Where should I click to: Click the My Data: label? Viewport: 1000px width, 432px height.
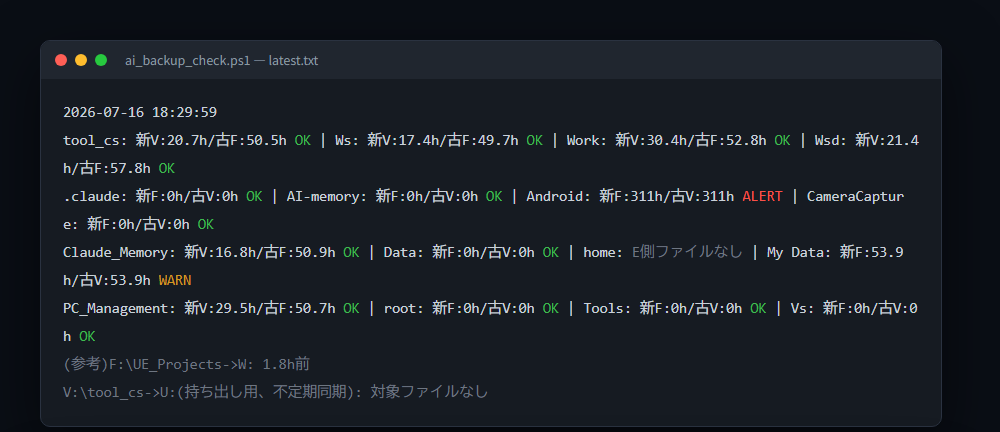coord(799,253)
